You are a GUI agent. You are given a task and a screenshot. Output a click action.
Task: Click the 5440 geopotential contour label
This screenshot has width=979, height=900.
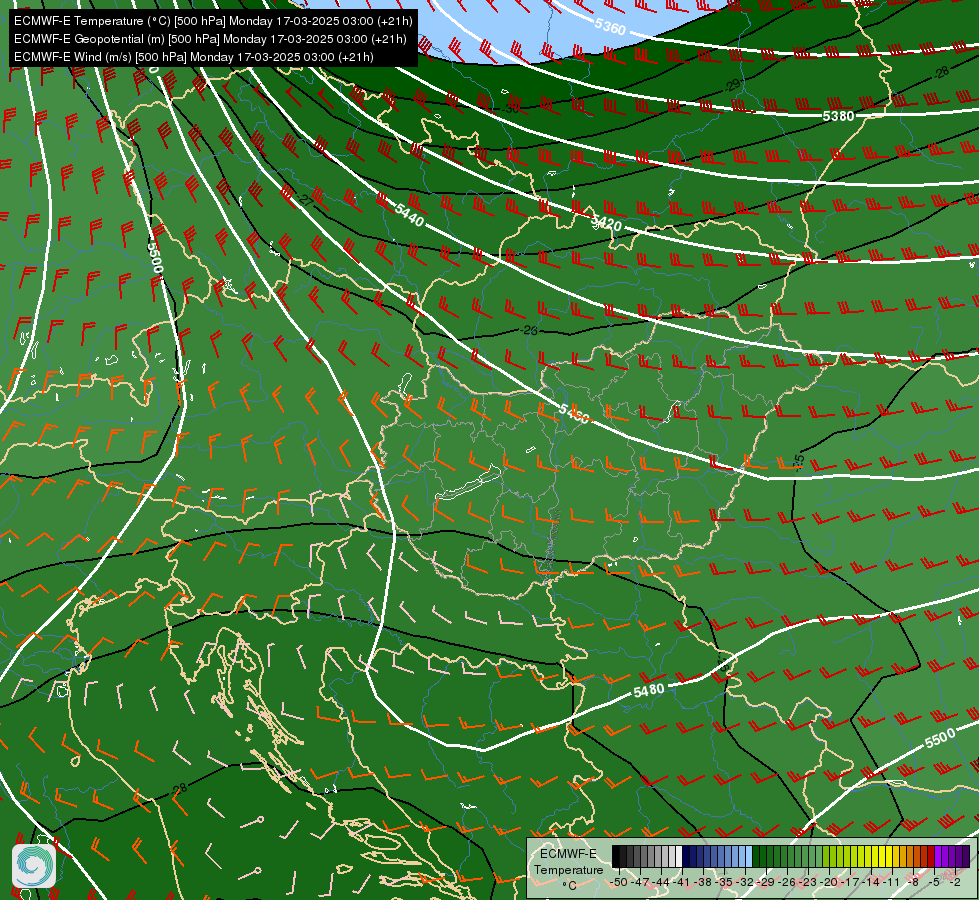pyautogui.click(x=409, y=215)
